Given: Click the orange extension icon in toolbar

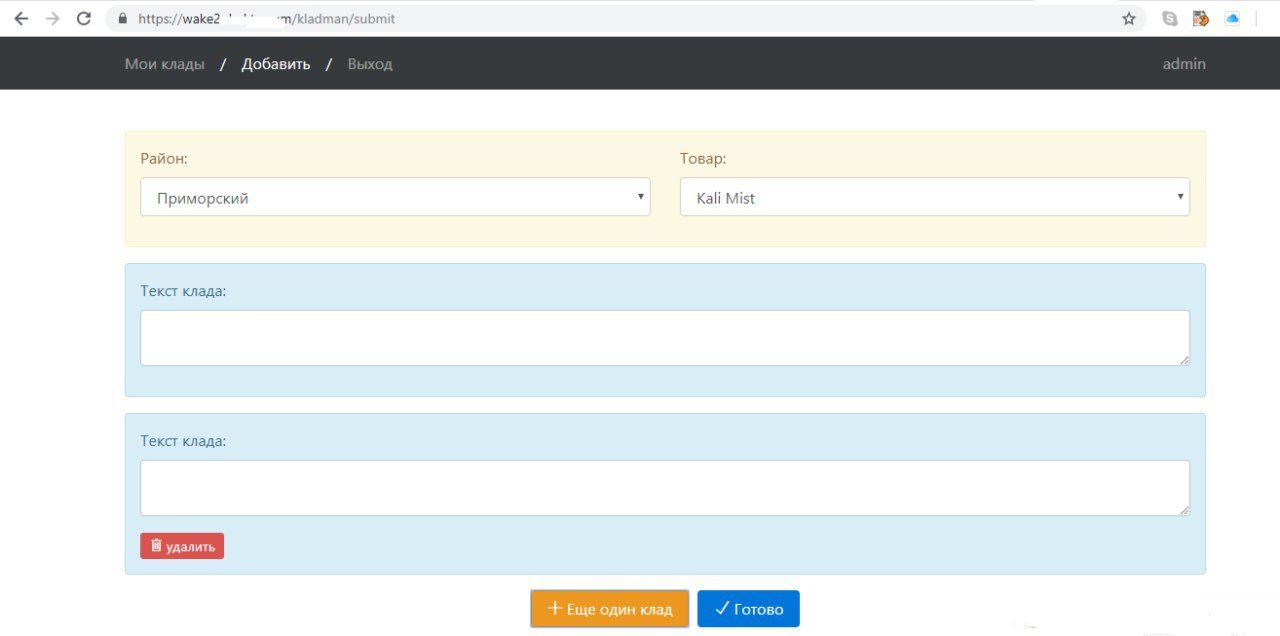Looking at the screenshot, I should point(1201,18).
